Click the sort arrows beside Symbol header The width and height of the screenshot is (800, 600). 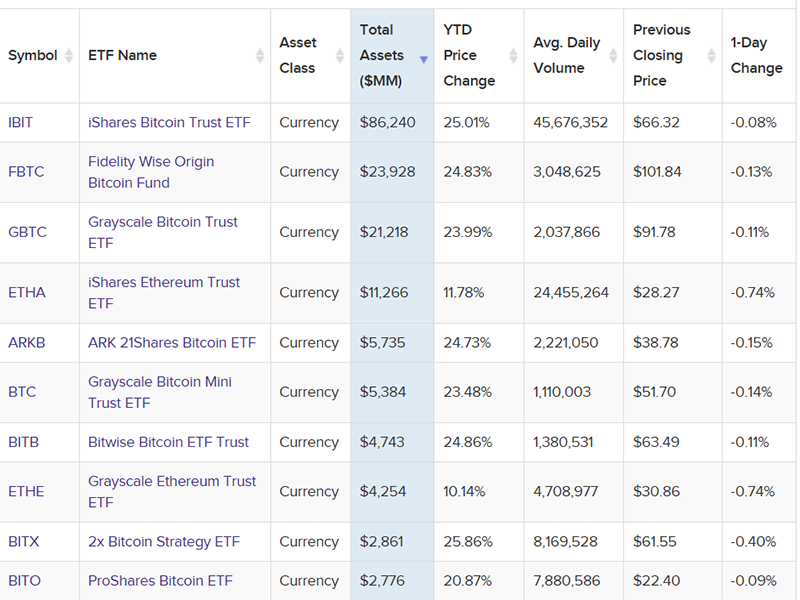(x=69, y=56)
